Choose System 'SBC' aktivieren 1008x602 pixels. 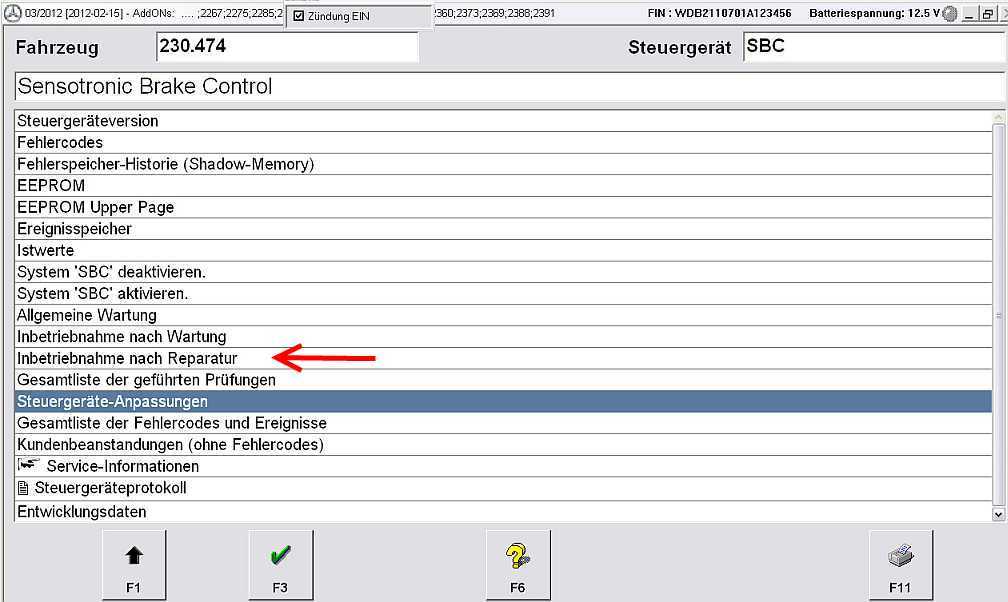(x=103, y=294)
